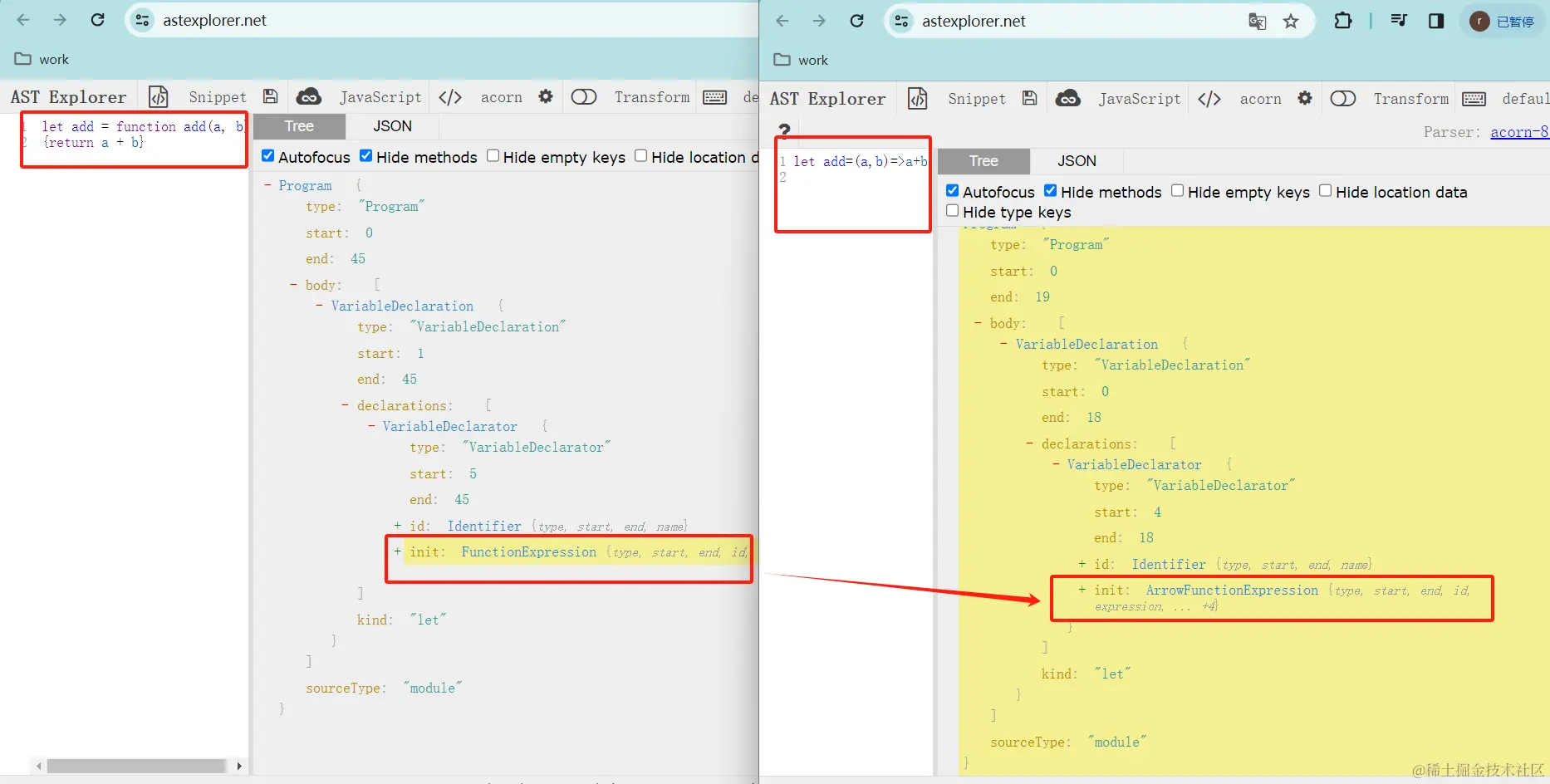The height and width of the screenshot is (784, 1550).
Task: Enable Hide empty keys in left window
Action: (493, 156)
